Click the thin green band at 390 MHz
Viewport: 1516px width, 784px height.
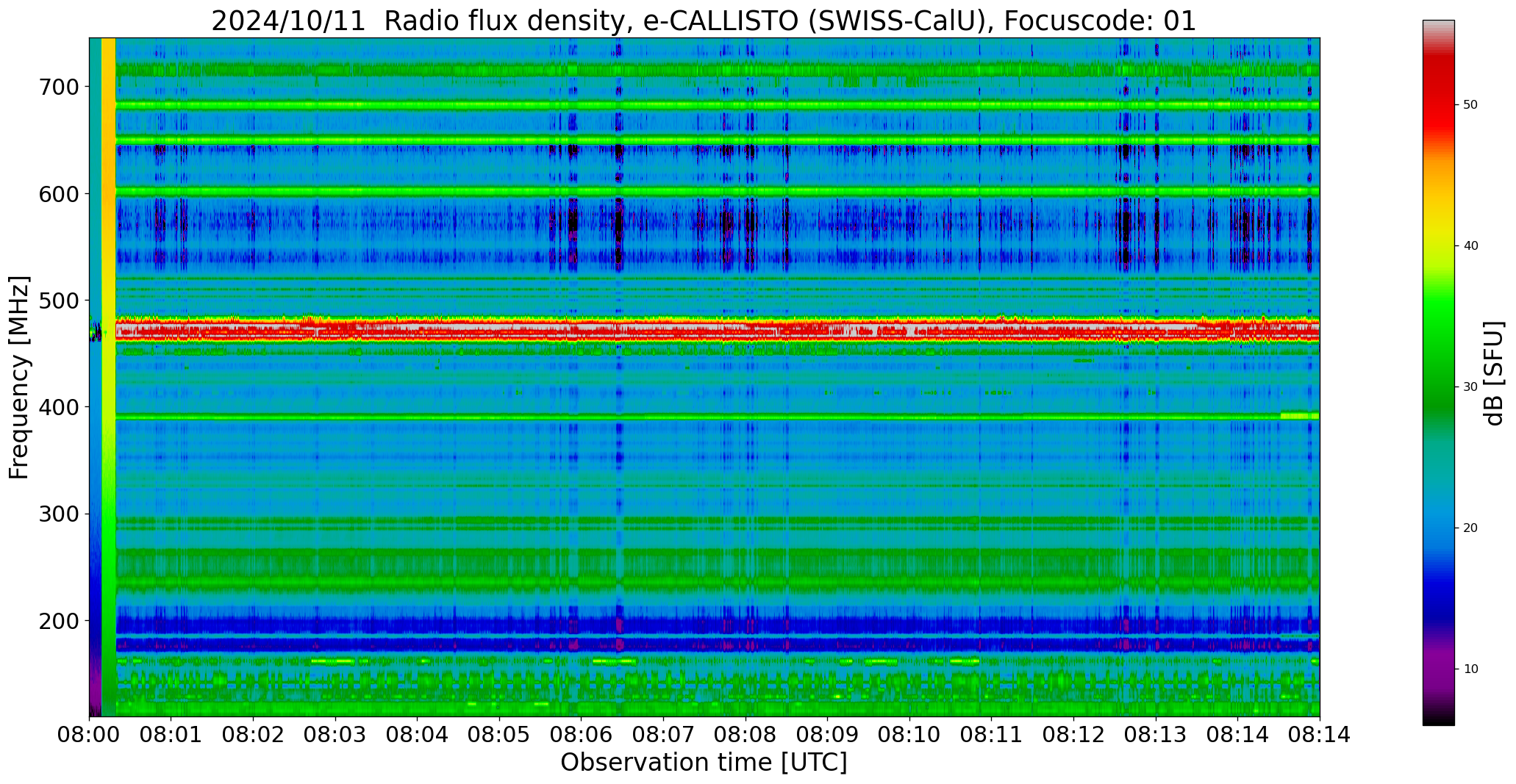click(x=717, y=417)
